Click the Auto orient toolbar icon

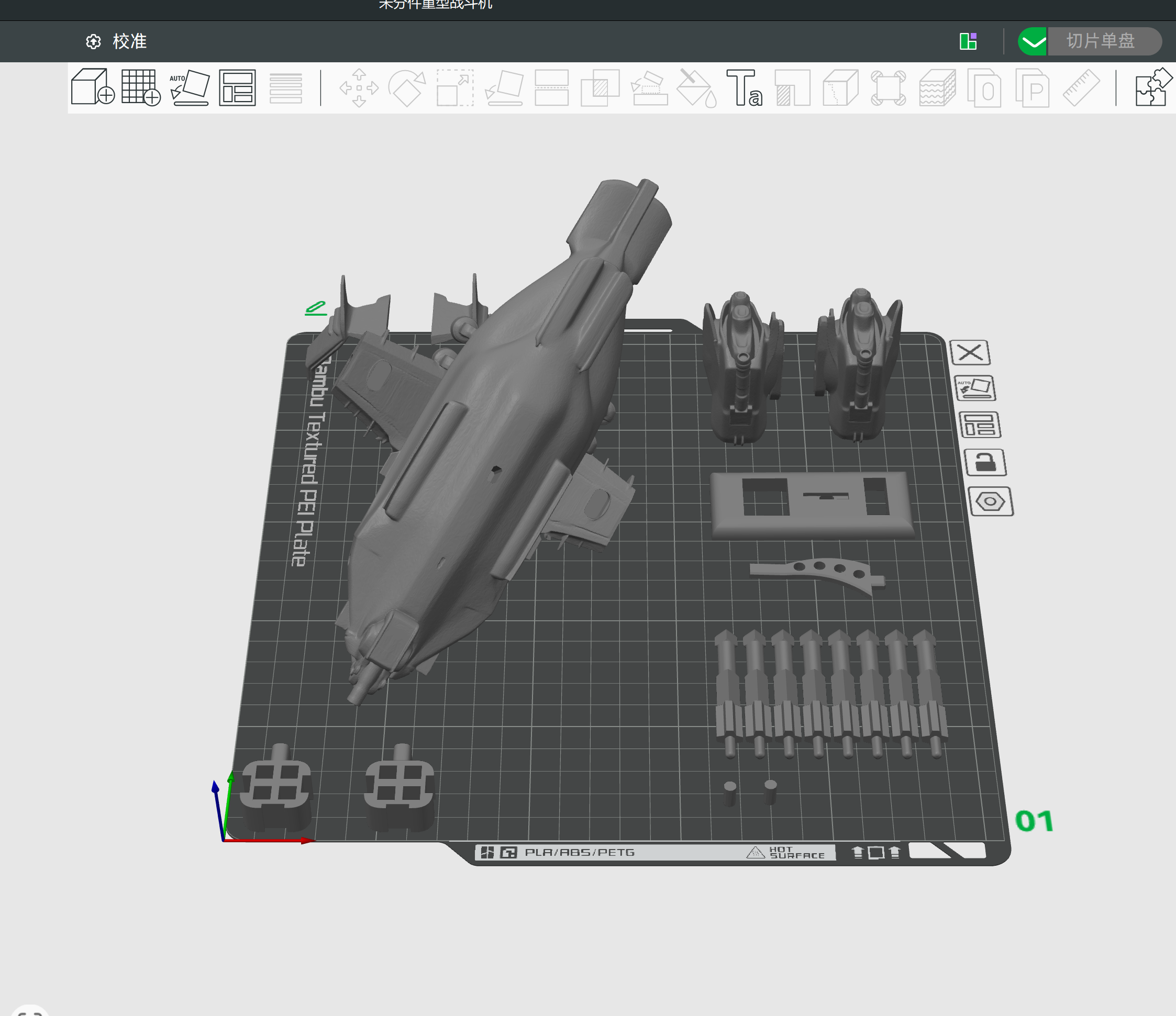190,87
